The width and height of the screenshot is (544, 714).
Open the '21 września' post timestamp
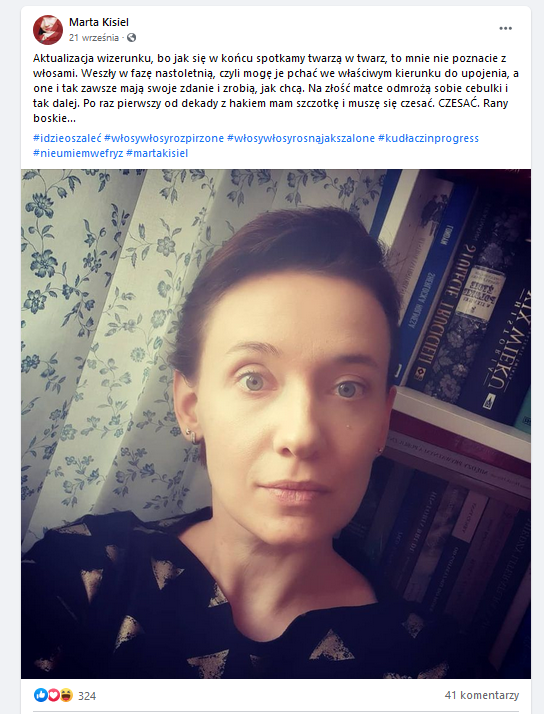coord(94,38)
